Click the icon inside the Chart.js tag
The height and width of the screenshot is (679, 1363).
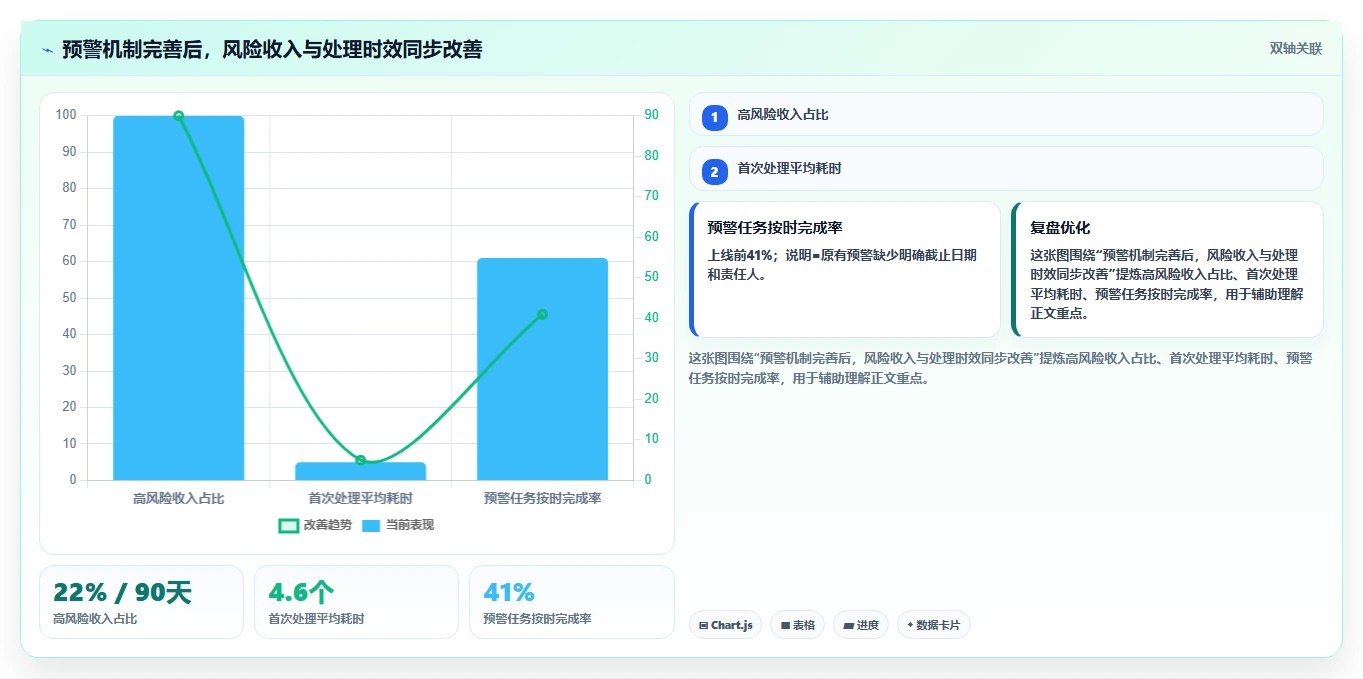pos(704,626)
